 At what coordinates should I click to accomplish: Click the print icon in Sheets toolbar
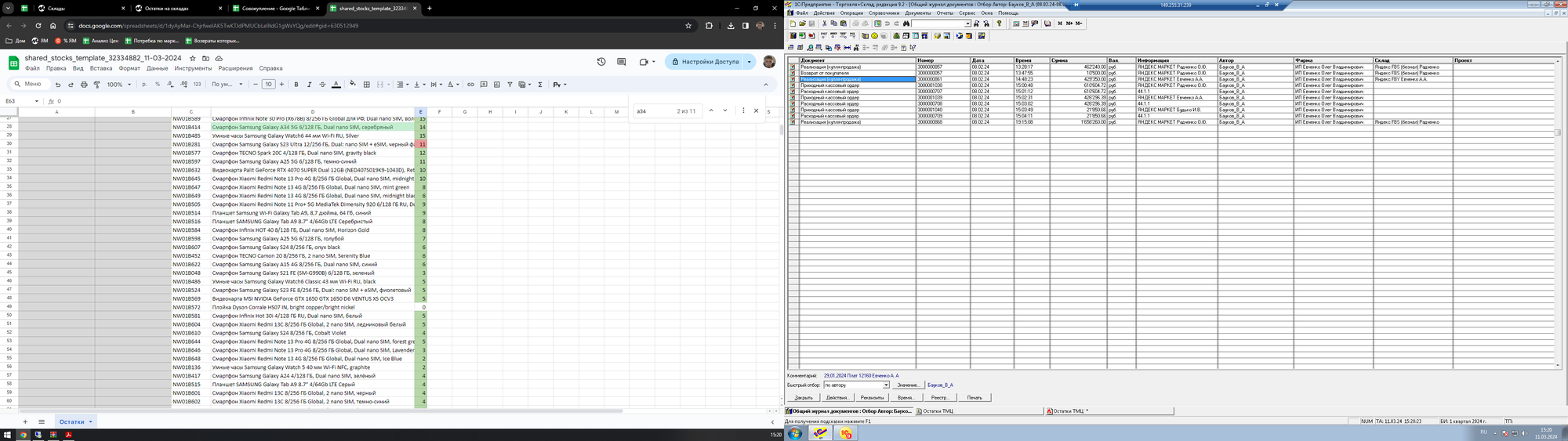[84, 85]
